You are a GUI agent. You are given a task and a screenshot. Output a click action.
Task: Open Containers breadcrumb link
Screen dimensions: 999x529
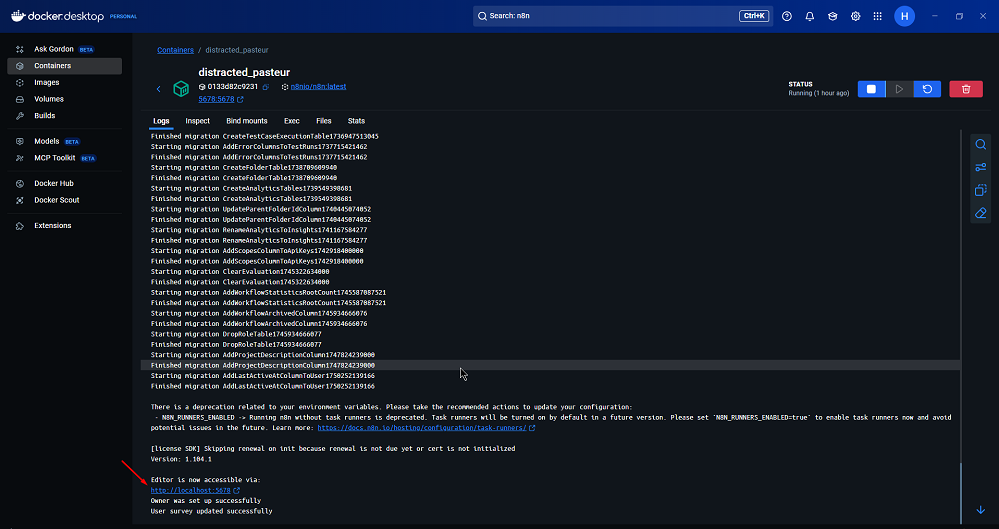(x=175, y=50)
